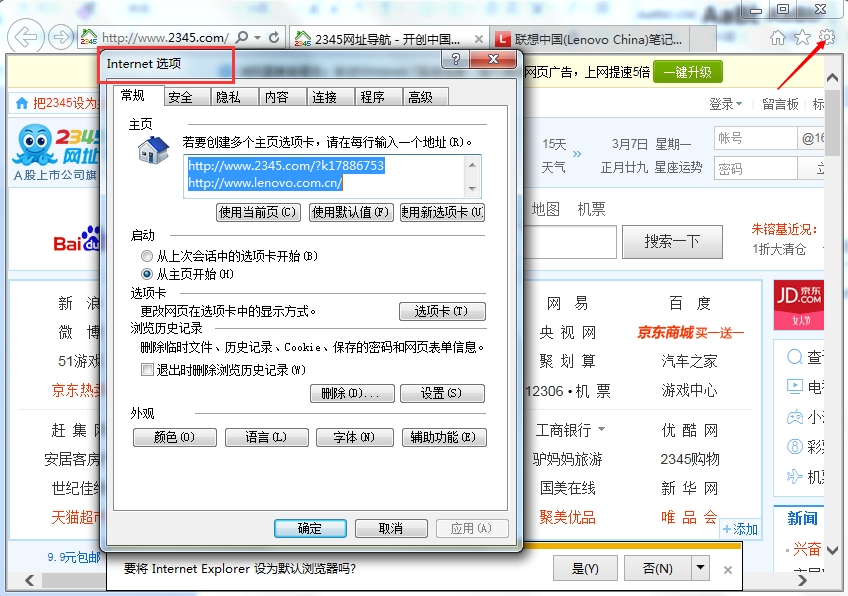Open the 辅助功能(E) button
Image resolution: width=848 pixels, height=596 pixels.
click(x=444, y=437)
